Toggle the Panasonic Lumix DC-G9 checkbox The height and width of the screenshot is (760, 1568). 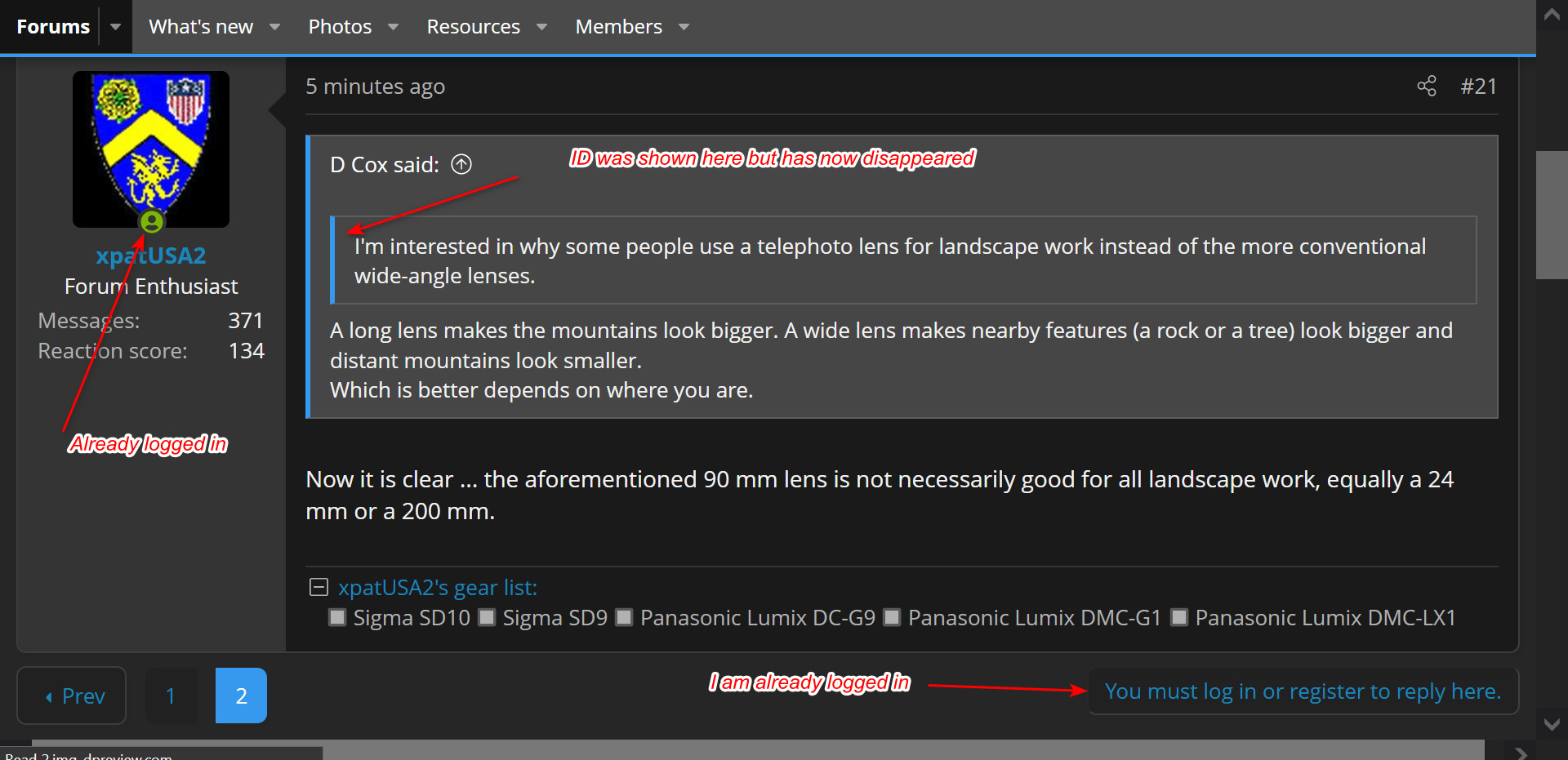coord(624,617)
